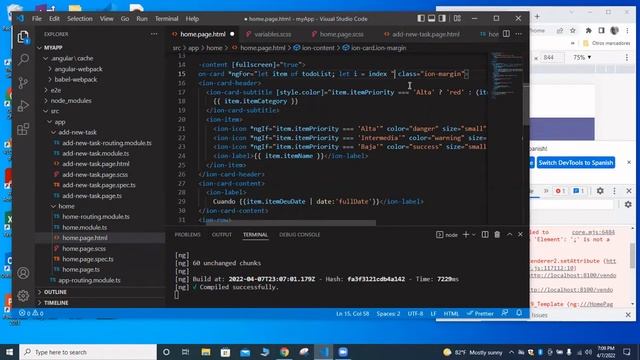Maximize the terminal panel size chevron
Image resolution: width=640 pixels, height=360 pixels.
point(509,234)
